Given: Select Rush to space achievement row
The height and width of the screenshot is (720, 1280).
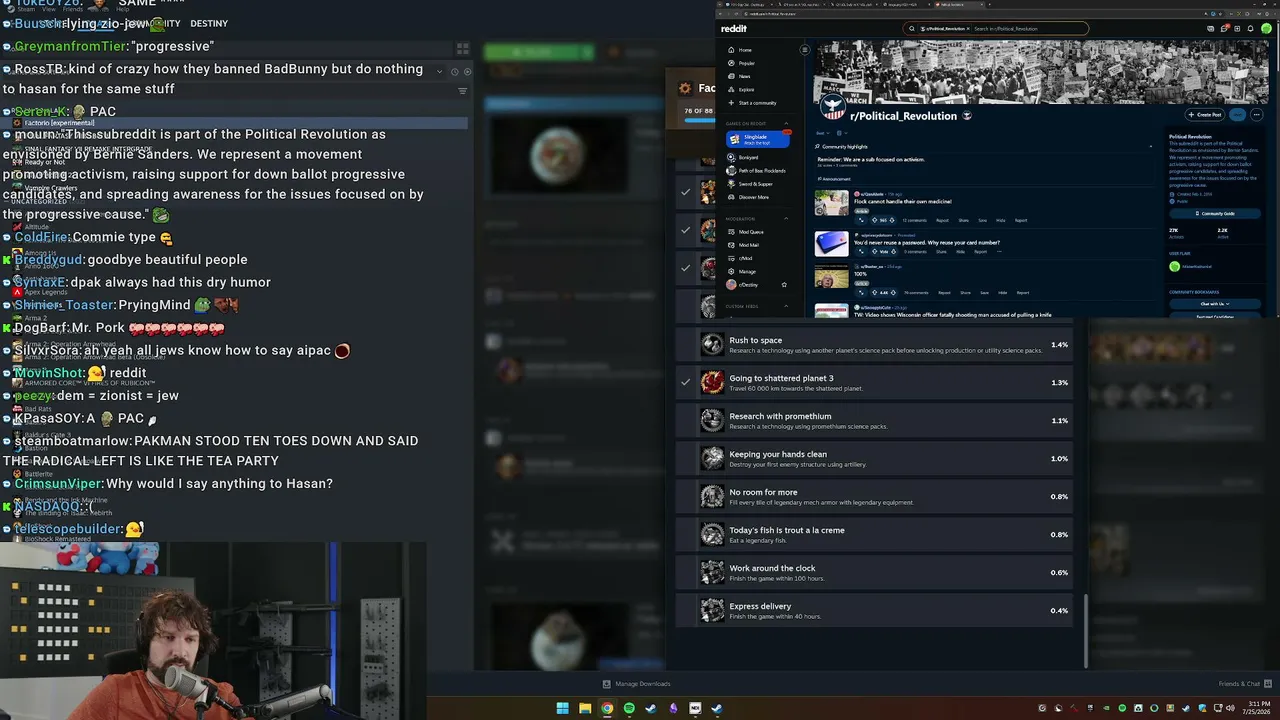Looking at the screenshot, I should [x=874, y=344].
